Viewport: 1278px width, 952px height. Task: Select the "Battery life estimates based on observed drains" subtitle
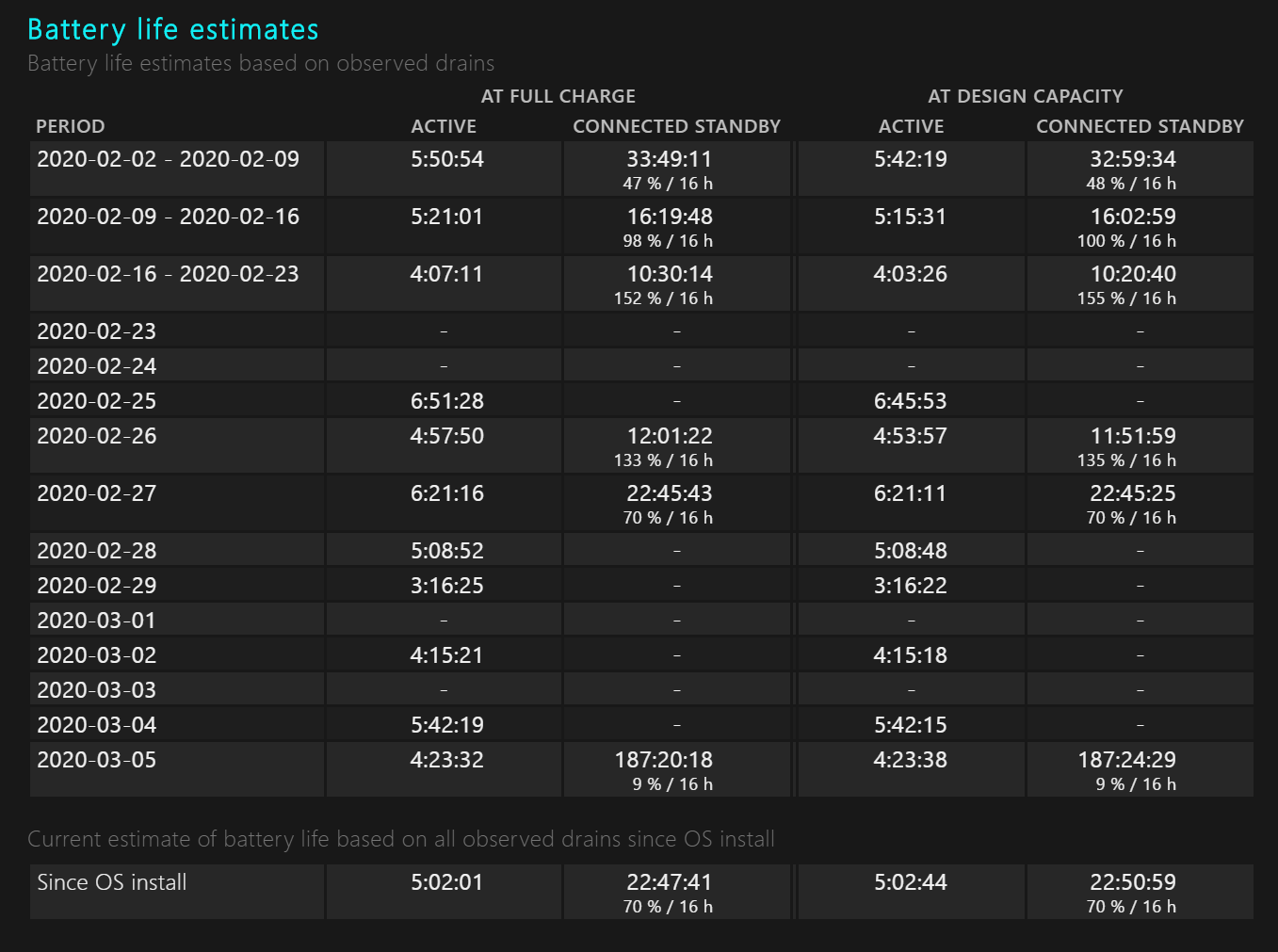click(261, 63)
